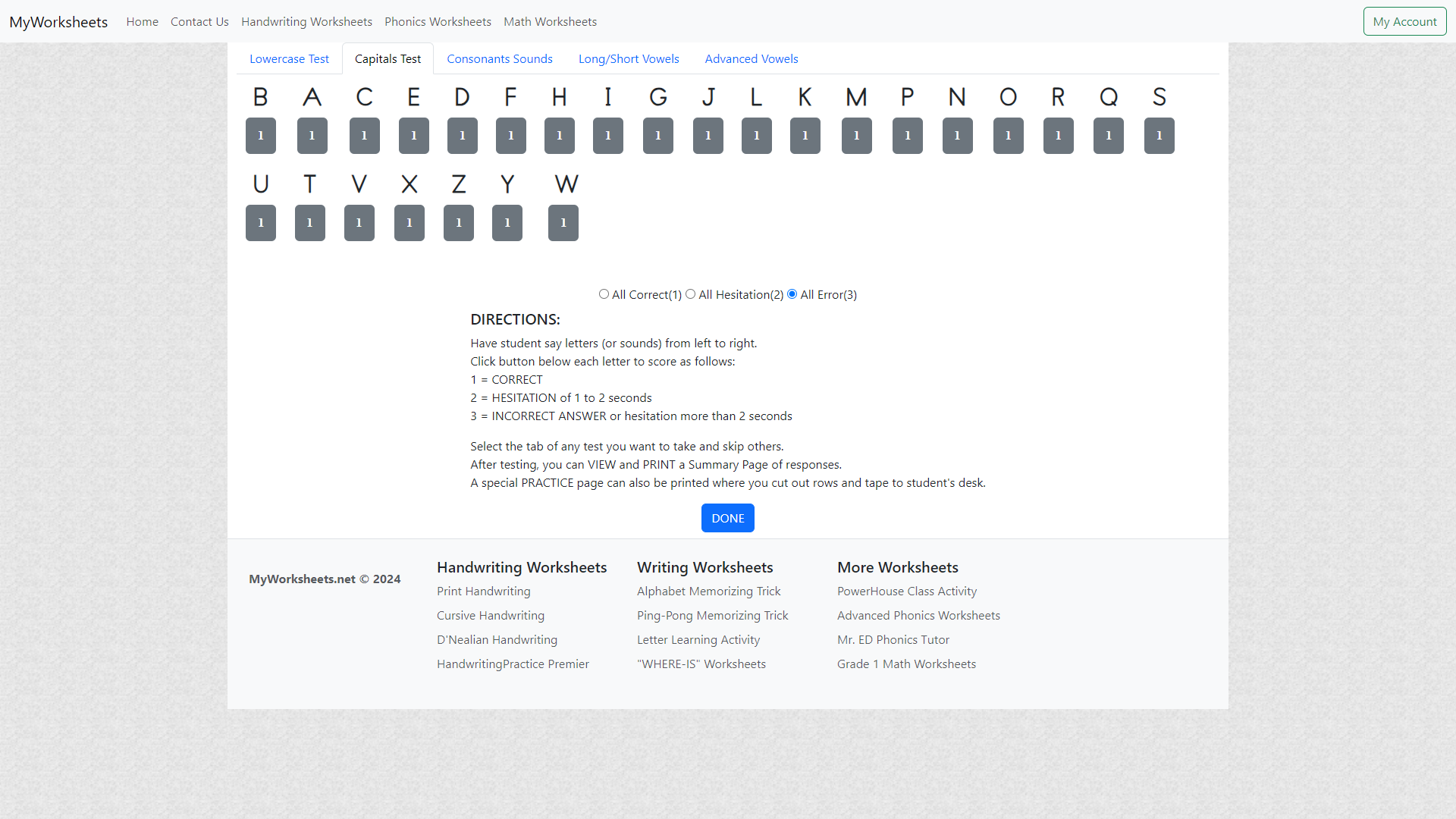Select the All Correct(1) radio button
Viewport: 1456px width, 819px height.
tap(604, 294)
